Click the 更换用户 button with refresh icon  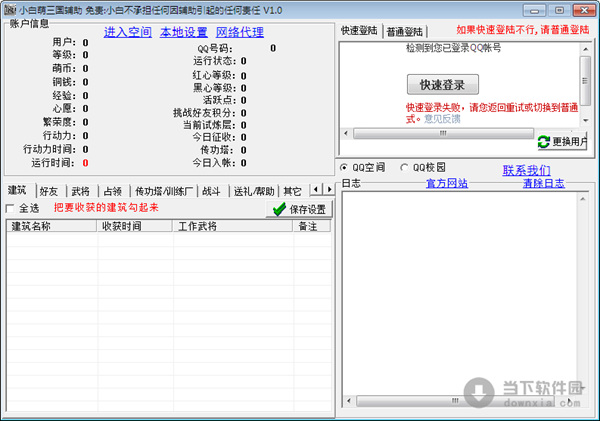tap(562, 142)
